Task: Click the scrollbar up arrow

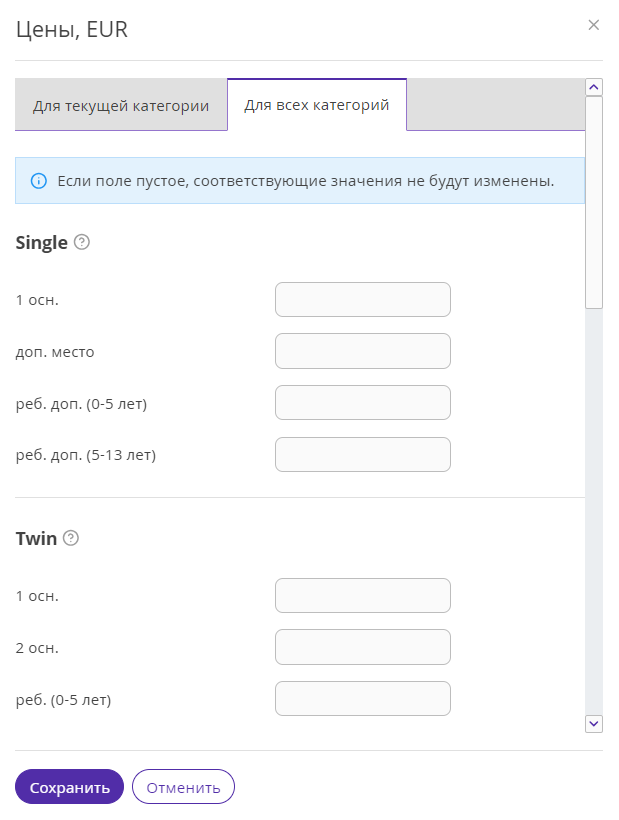Action: [x=593, y=87]
